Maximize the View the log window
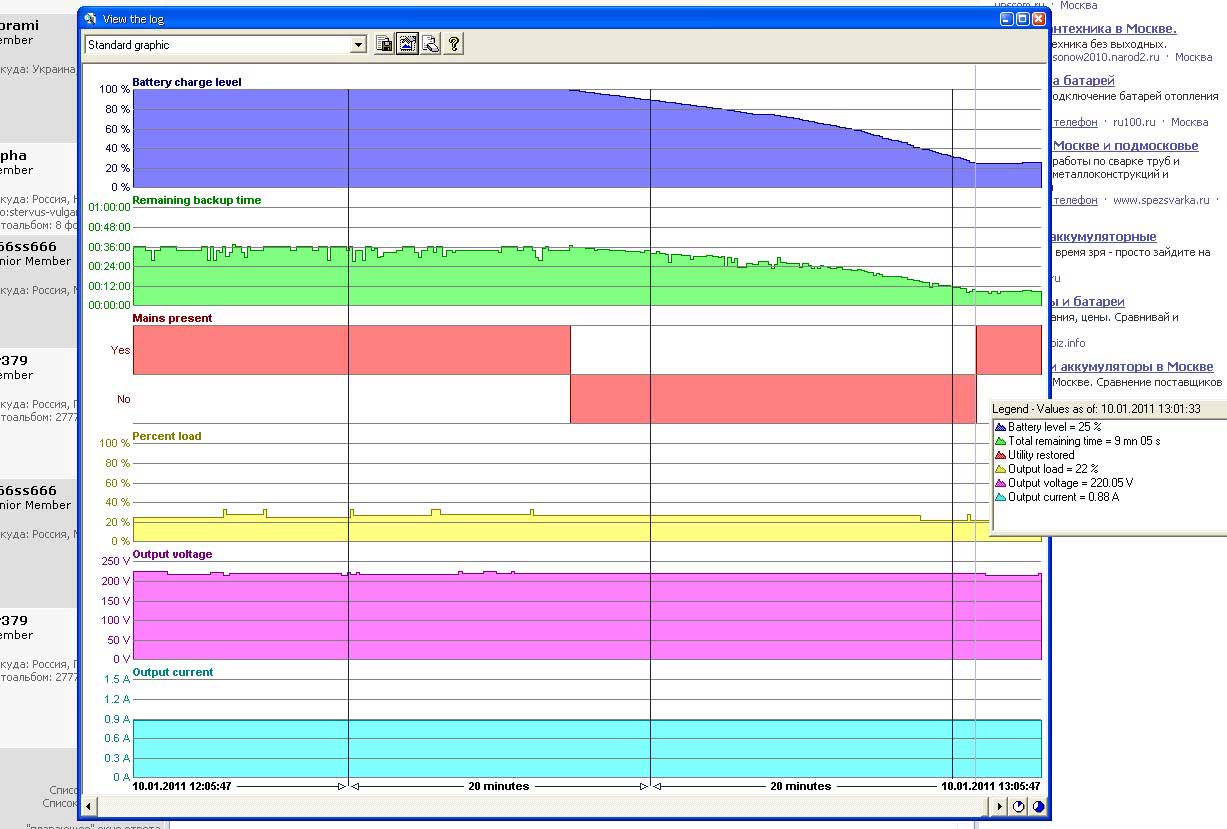Viewport: 1227px width, 829px height. pos(1023,19)
